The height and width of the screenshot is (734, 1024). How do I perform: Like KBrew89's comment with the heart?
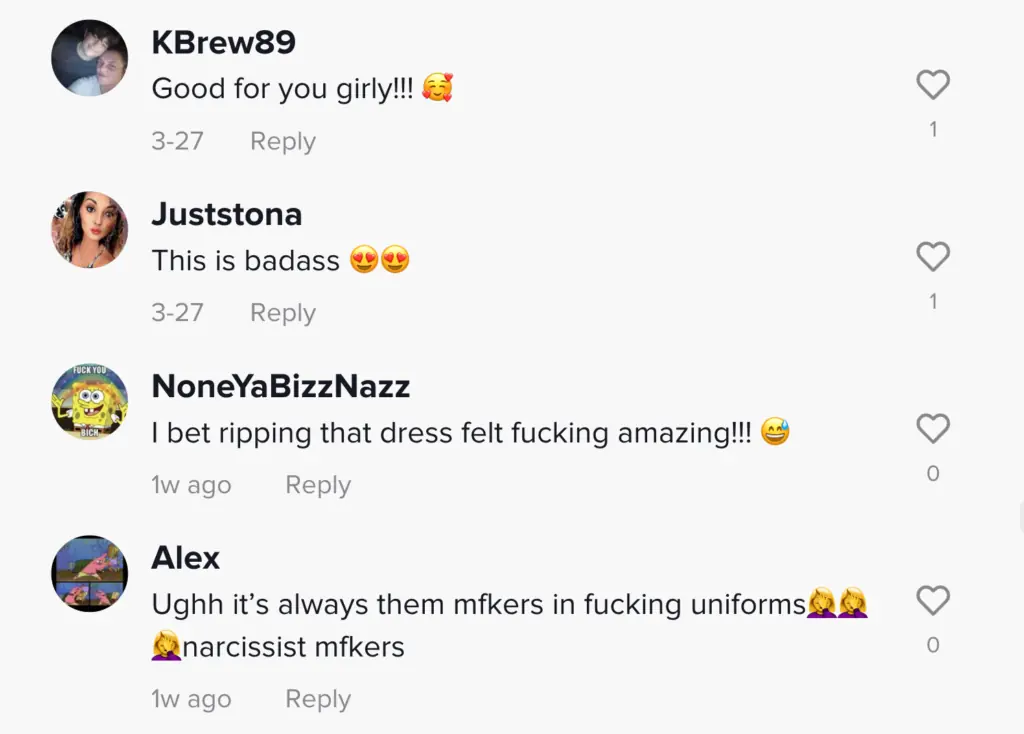click(933, 84)
